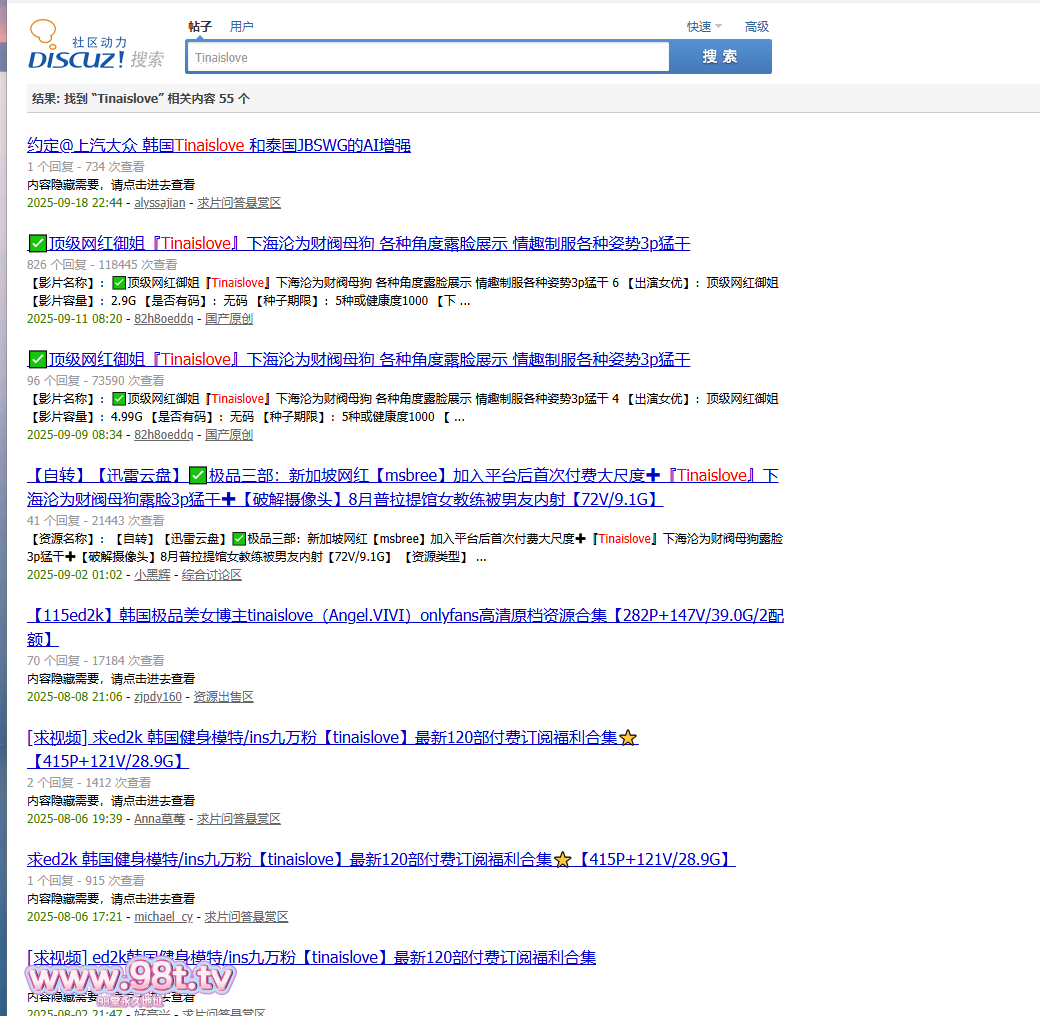Image resolution: width=1040 pixels, height=1016 pixels.
Task: Open author alyssajian's profile
Action: (160, 203)
